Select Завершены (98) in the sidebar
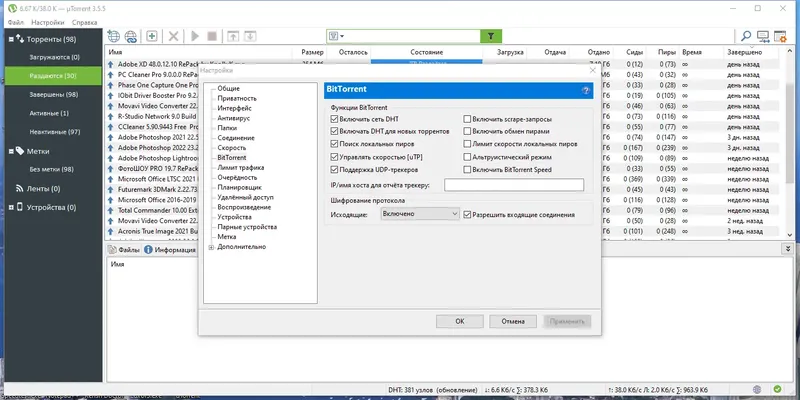Screen dimensions: 800x400 54,94
